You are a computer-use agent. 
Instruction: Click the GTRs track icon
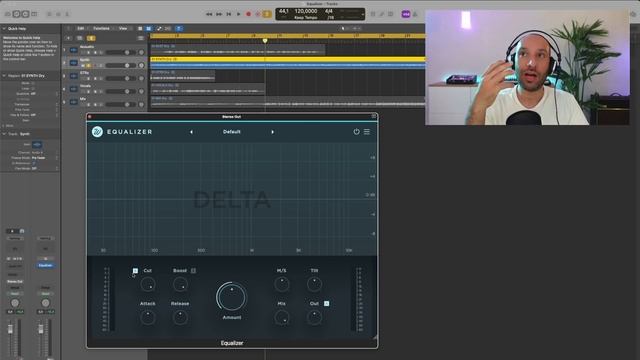(x=73, y=76)
